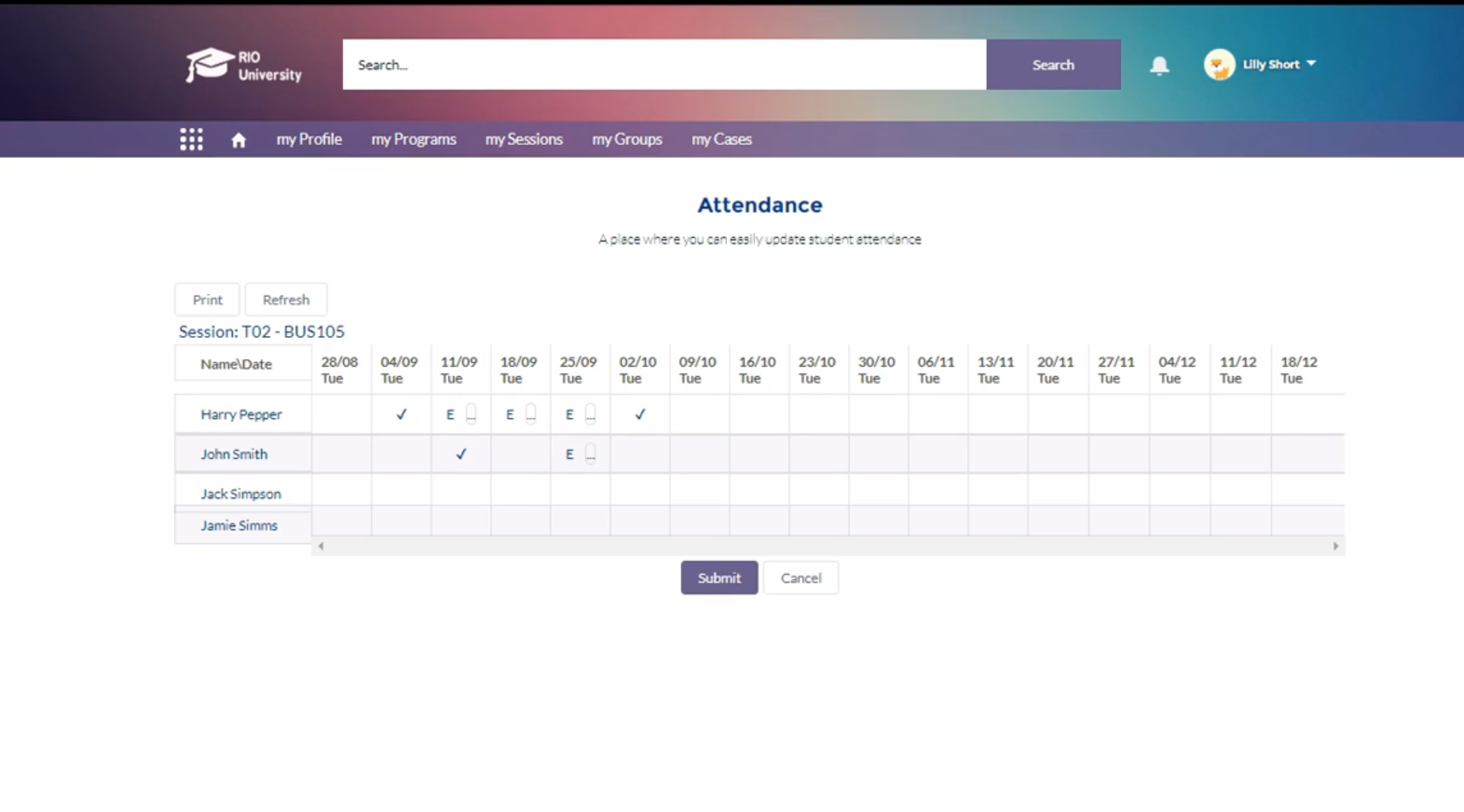Select the Home icon in the navigation bar
Viewport: 1464px width, 812px height.
point(239,139)
